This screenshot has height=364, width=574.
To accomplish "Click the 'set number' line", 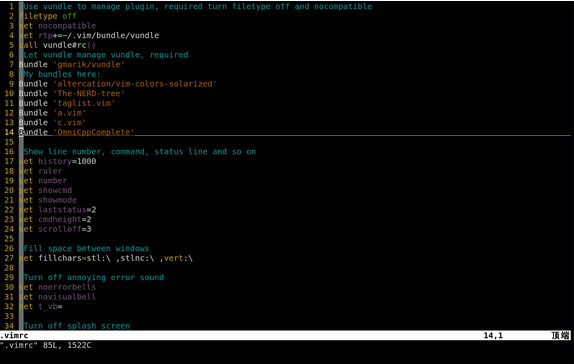I will [x=43, y=181].
